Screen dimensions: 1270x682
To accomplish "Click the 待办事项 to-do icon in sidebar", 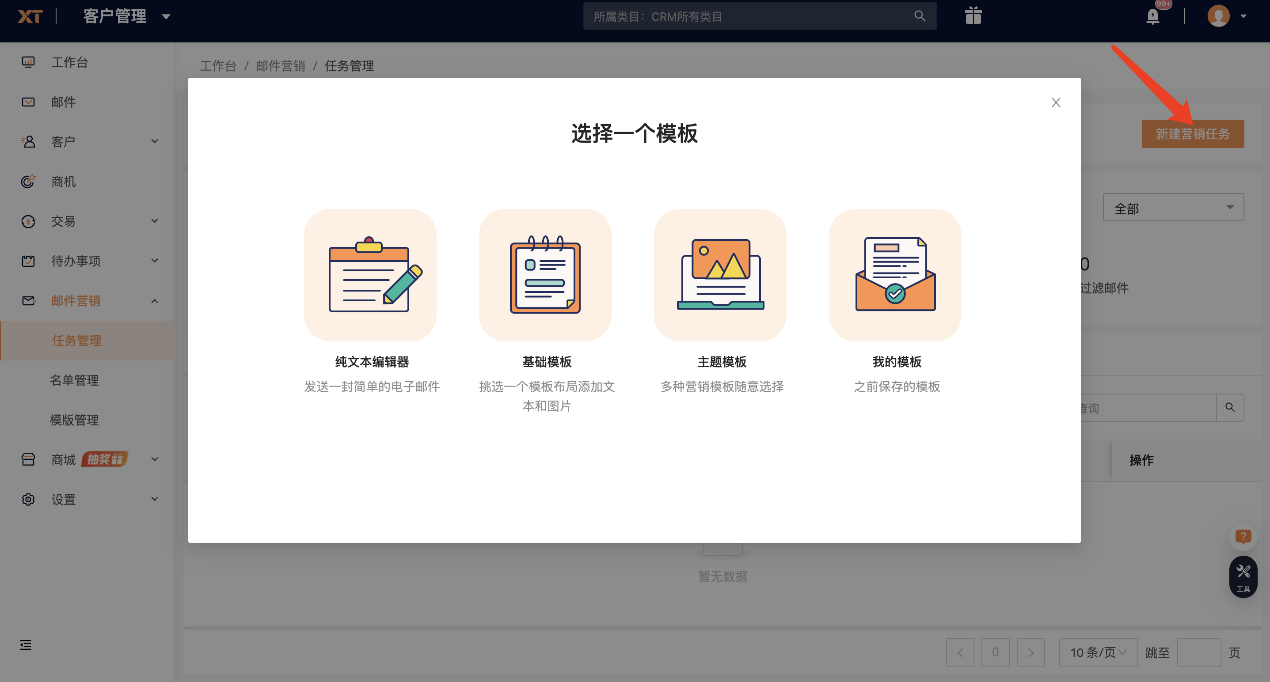I will coord(28,260).
